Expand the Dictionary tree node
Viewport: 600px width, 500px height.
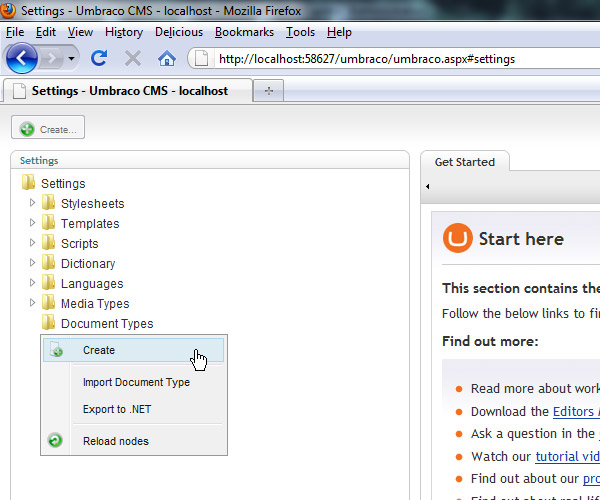33,262
